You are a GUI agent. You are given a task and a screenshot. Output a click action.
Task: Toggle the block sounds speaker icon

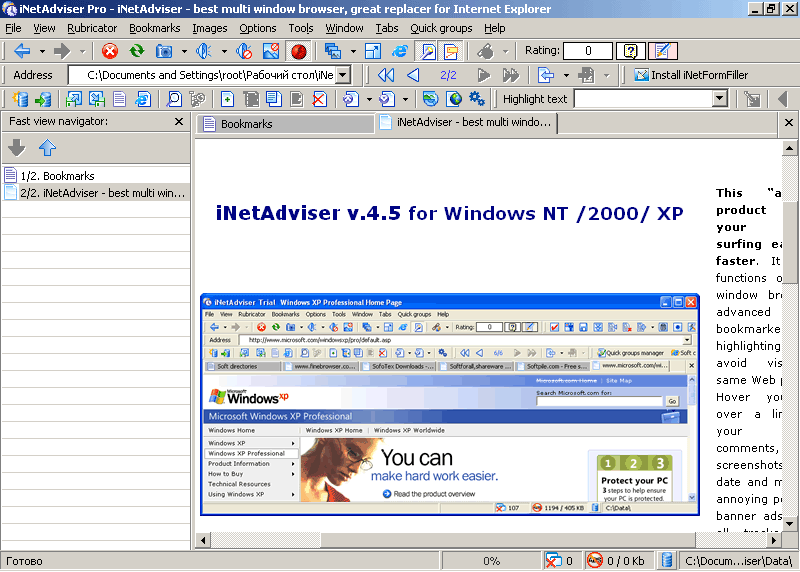click(244, 51)
